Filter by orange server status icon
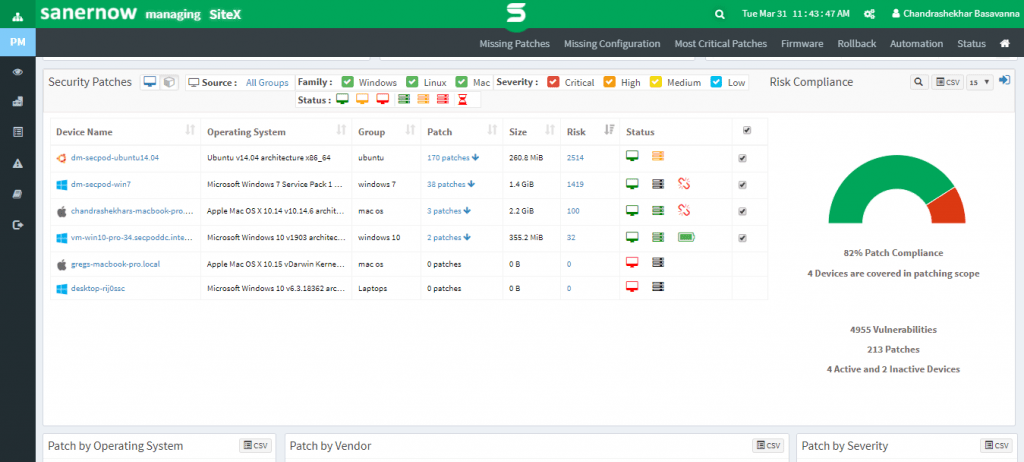Screen dimensions: 1024x462 pyautogui.click(x=423, y=99)
